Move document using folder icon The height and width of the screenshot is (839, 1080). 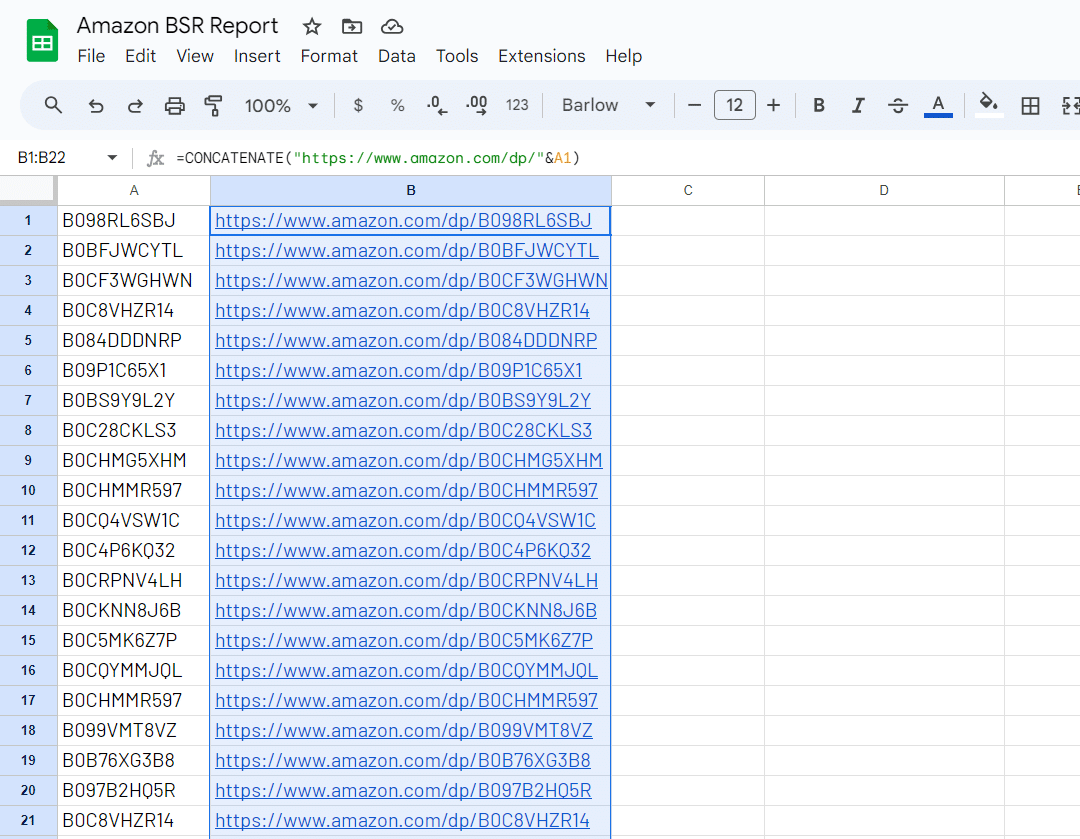click(352, 27)
